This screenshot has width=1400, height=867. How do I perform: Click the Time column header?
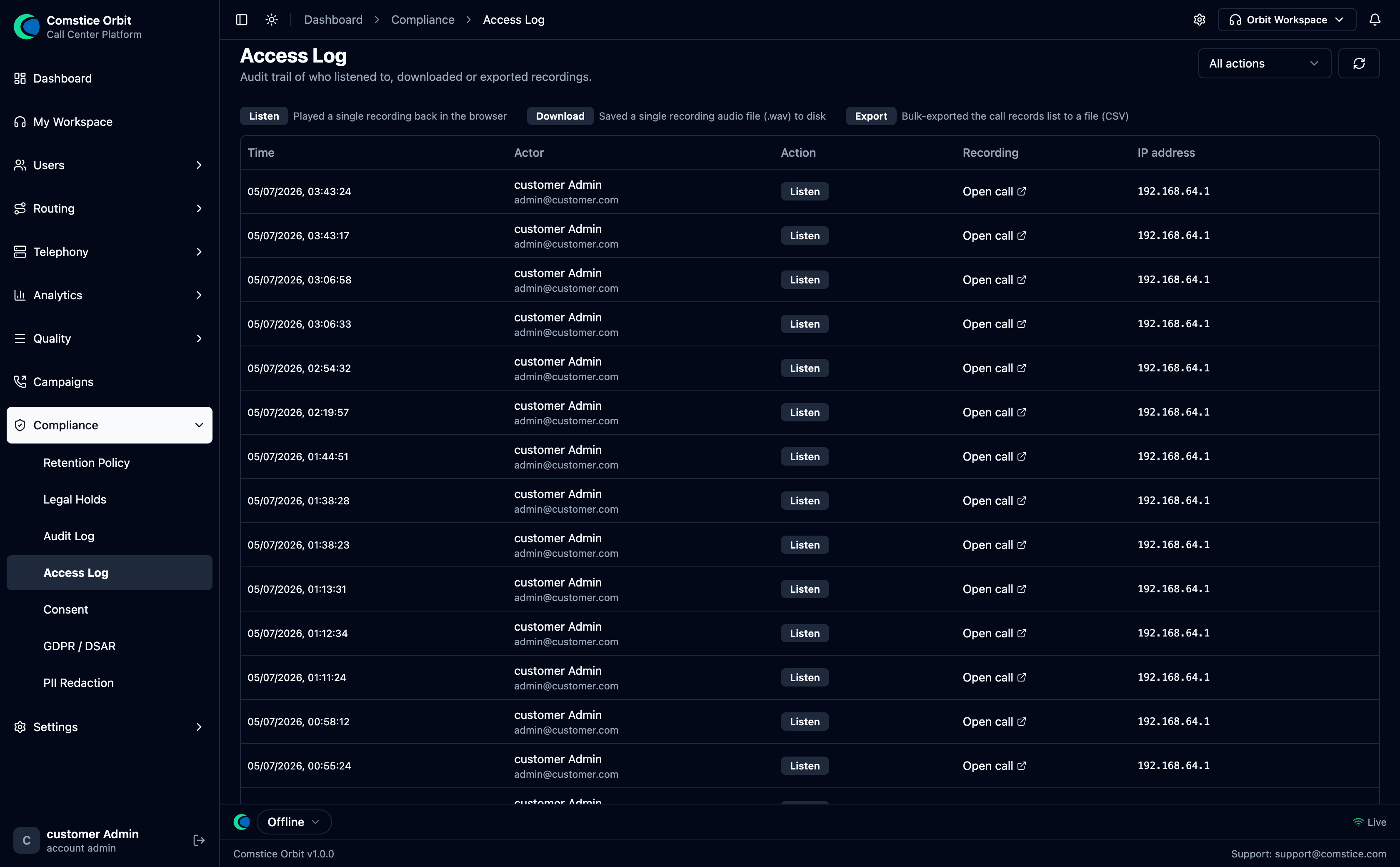261,153
